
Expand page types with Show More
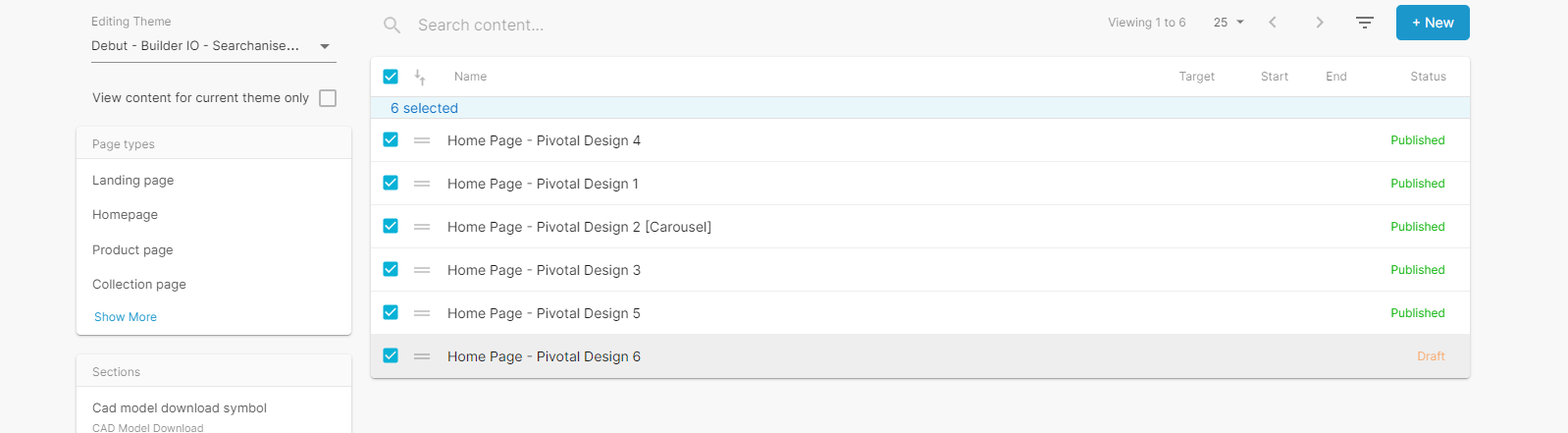[x=126, y=317]
